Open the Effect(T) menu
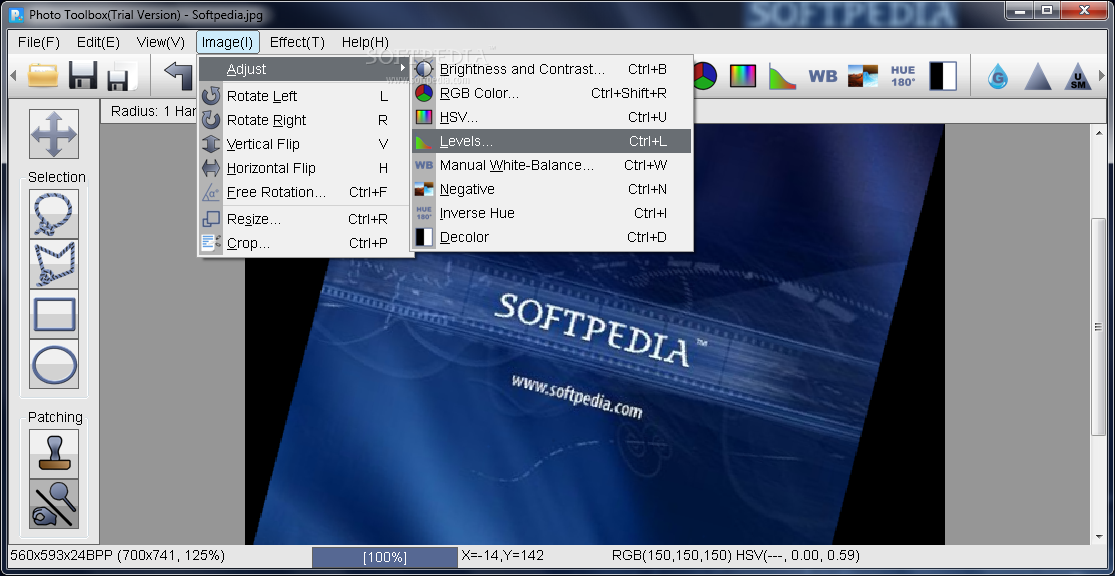The height and width of the screenshot is (576, 1115). [297, 42]
